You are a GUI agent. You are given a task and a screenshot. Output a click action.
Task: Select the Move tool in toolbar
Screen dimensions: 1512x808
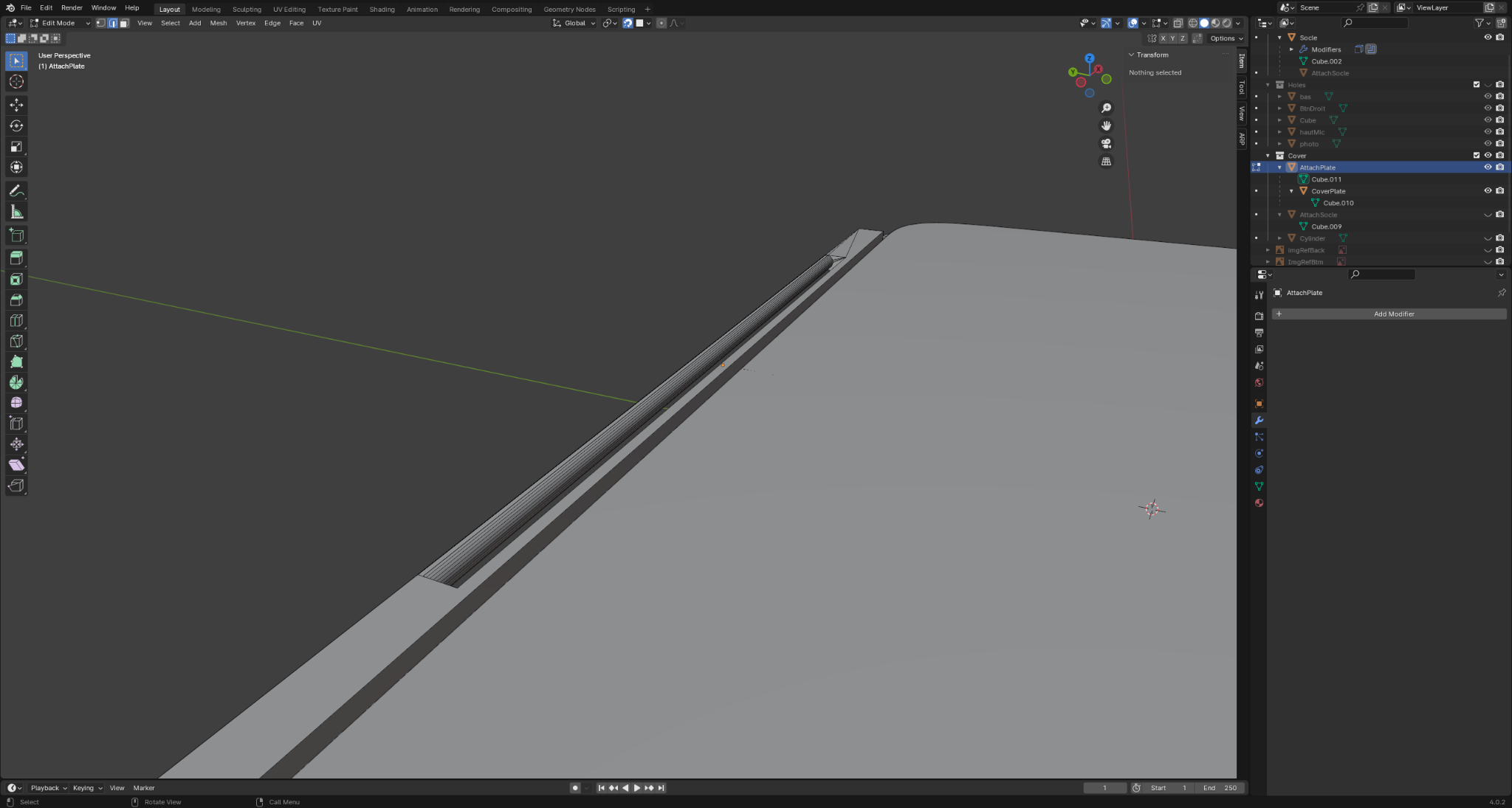(16, 105)
